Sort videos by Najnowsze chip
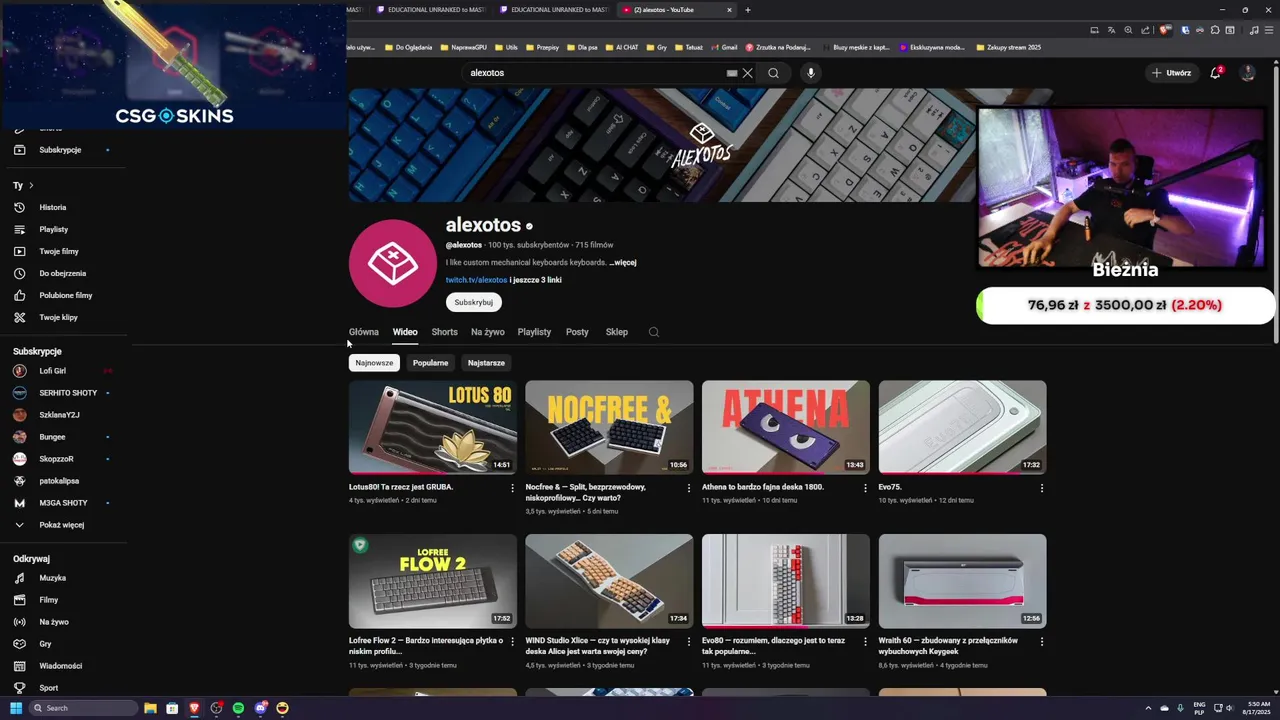The height and width of the screenshot is (720, 1280). [374, 363]
